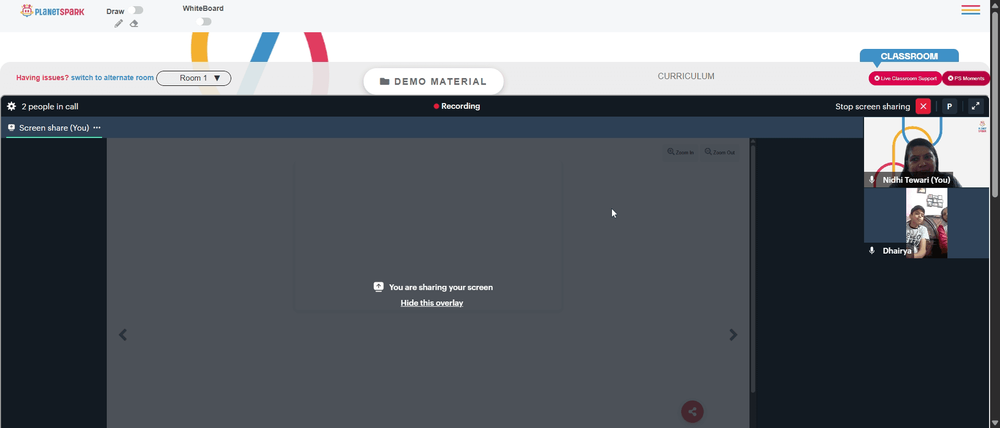Click Nidhi Tewari microphone icon
Screen dimensions: 1000x428
tap(872, 181)
